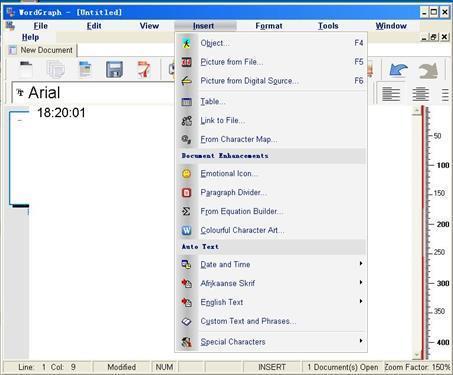Click the English Text icon
The height and width of the screenshot is (375, 453).
coord(186,302)
